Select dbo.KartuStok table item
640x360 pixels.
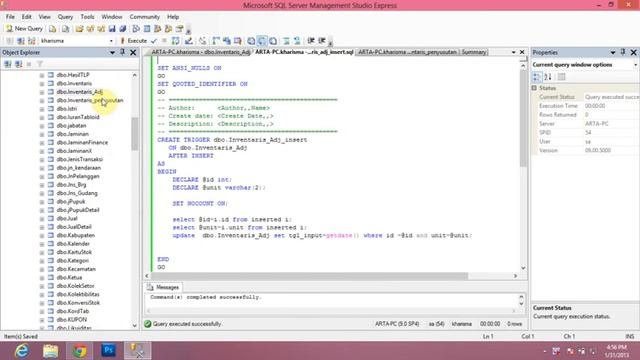point(74,252)
